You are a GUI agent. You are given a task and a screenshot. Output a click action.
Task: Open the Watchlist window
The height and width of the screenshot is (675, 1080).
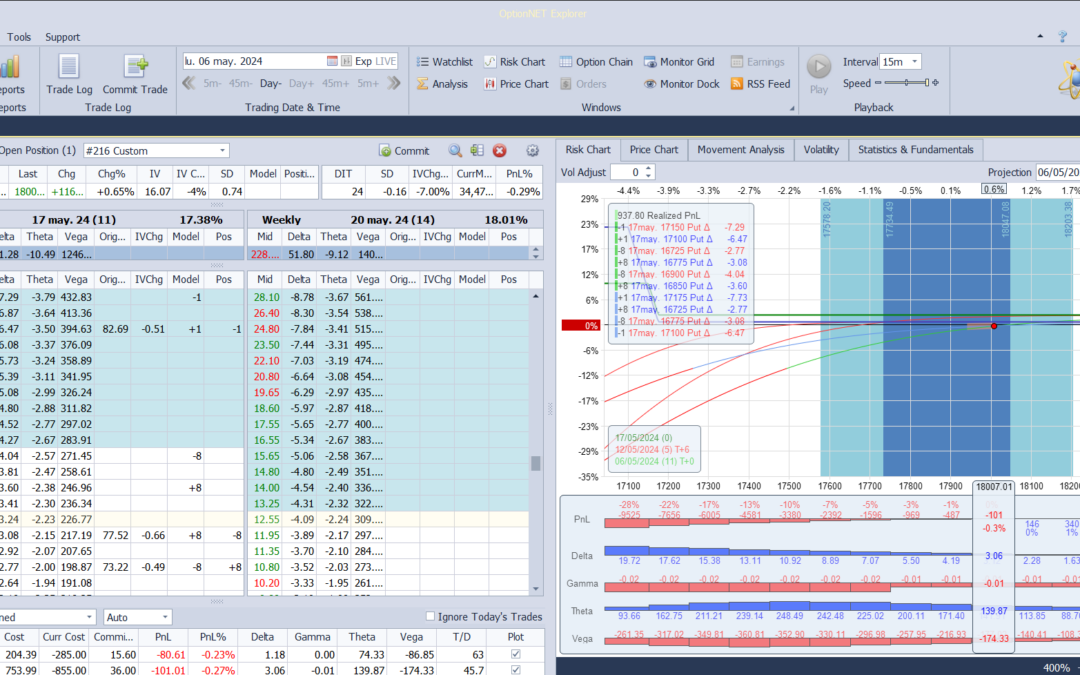pos(444,62)
